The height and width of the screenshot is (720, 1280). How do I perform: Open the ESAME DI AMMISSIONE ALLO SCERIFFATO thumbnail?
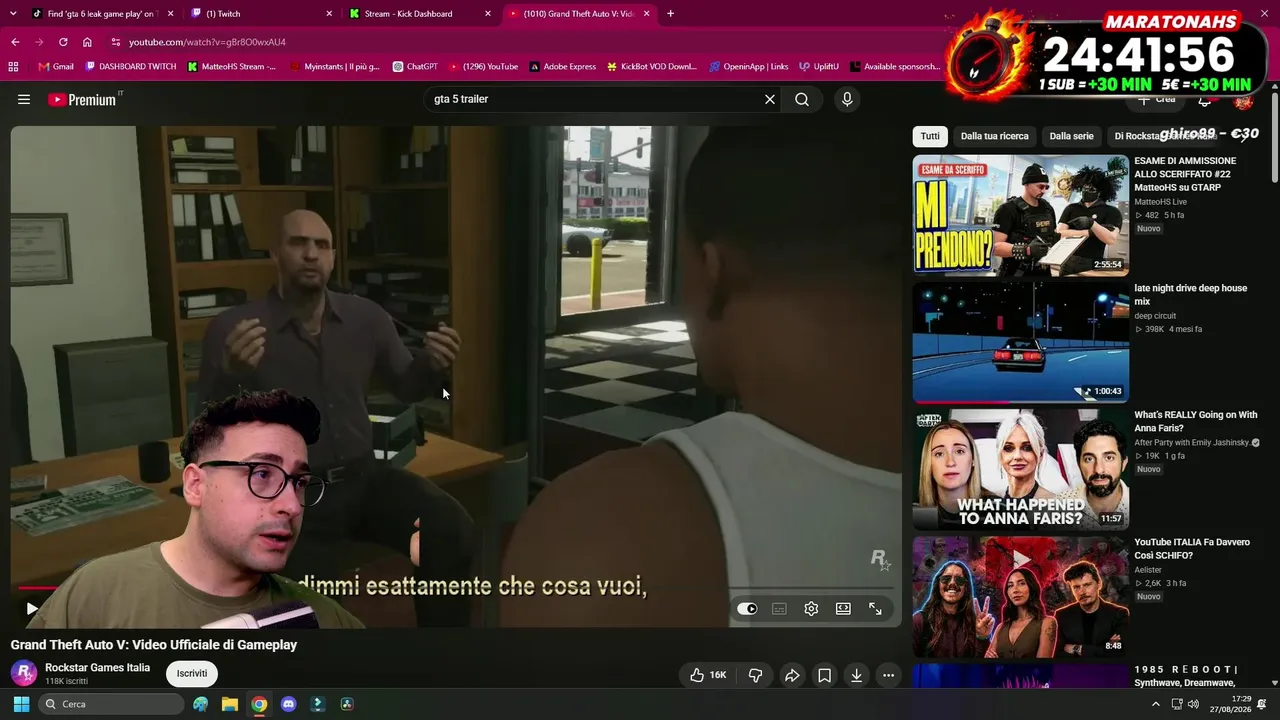pyautogui.click(x=1021, y=215)
